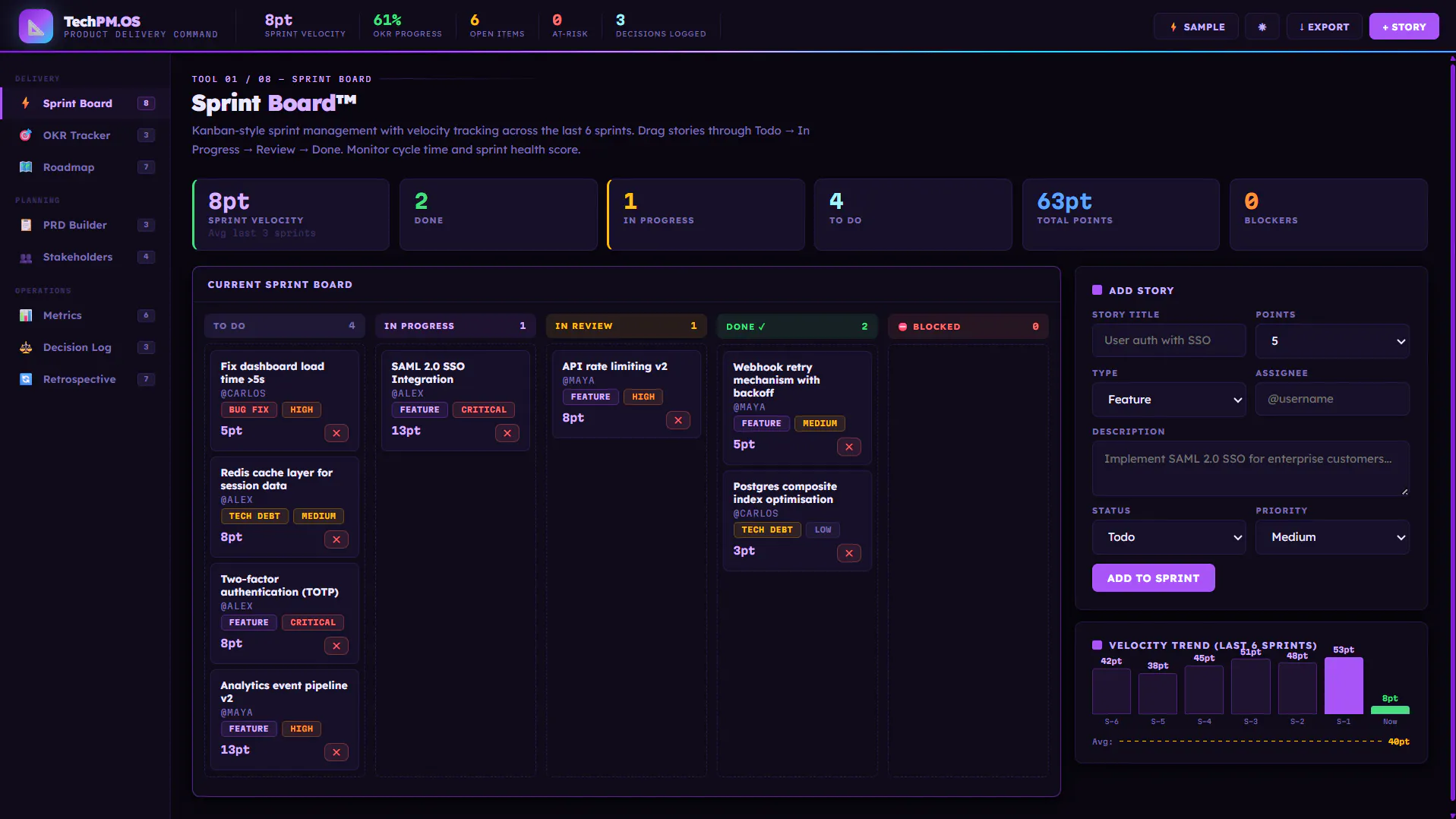The width and height of the screenshot is (1456, 819).
Task: Click the Sample button
Action: (1196, 27)
